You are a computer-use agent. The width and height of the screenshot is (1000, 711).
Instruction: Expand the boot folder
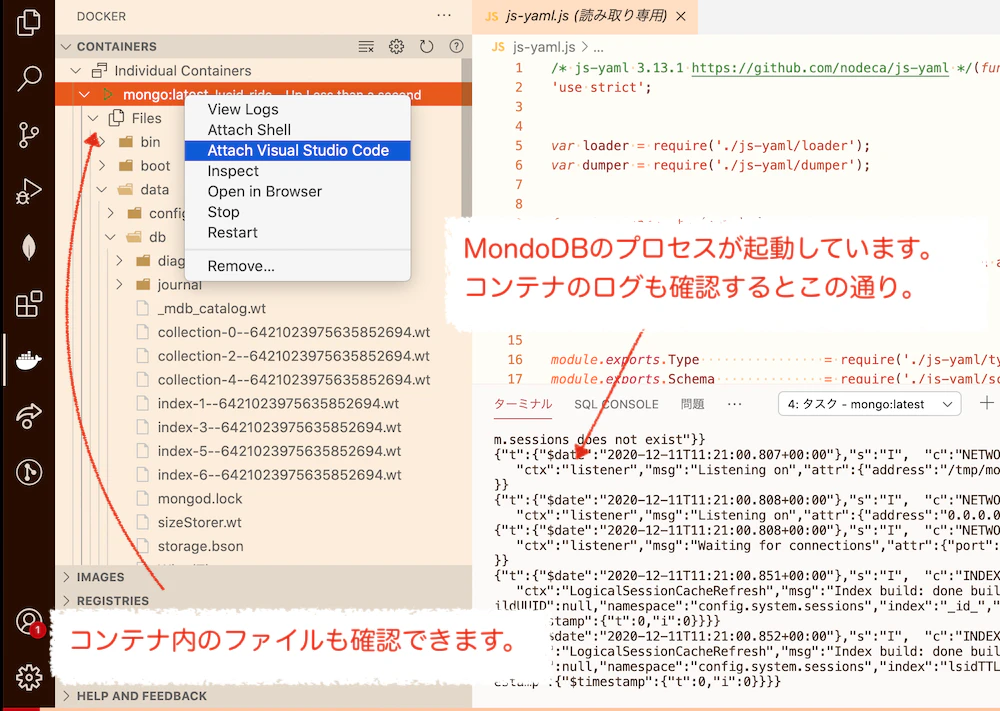(x=102, y=166)
